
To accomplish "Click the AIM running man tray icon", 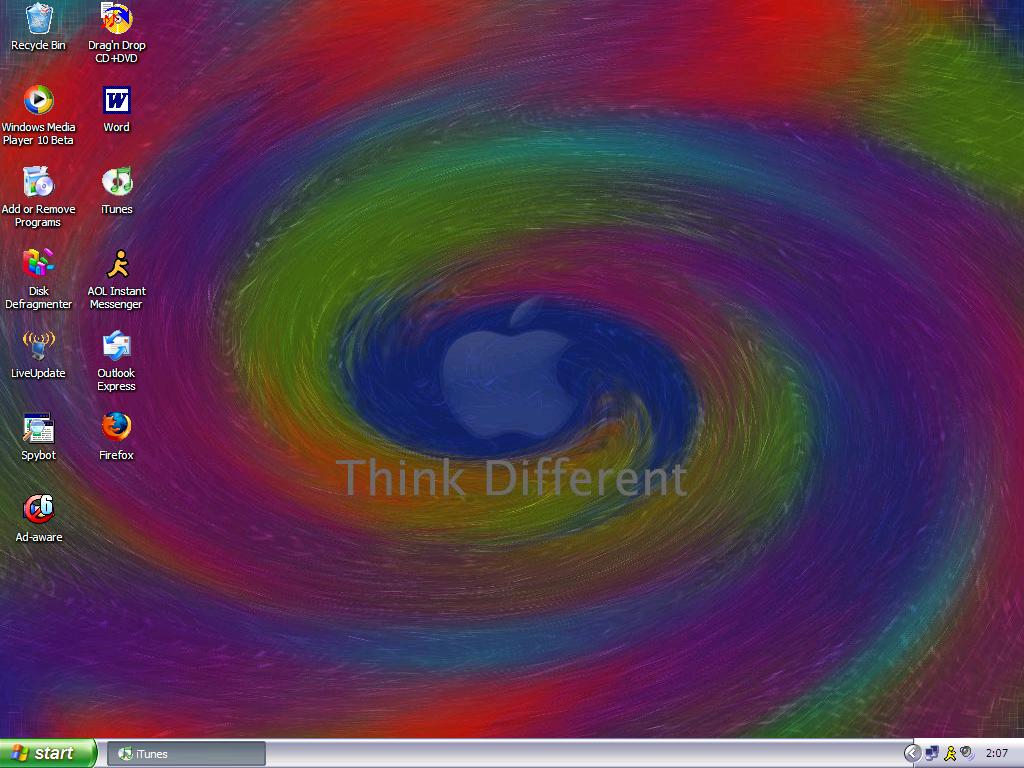I will [950, 754].
